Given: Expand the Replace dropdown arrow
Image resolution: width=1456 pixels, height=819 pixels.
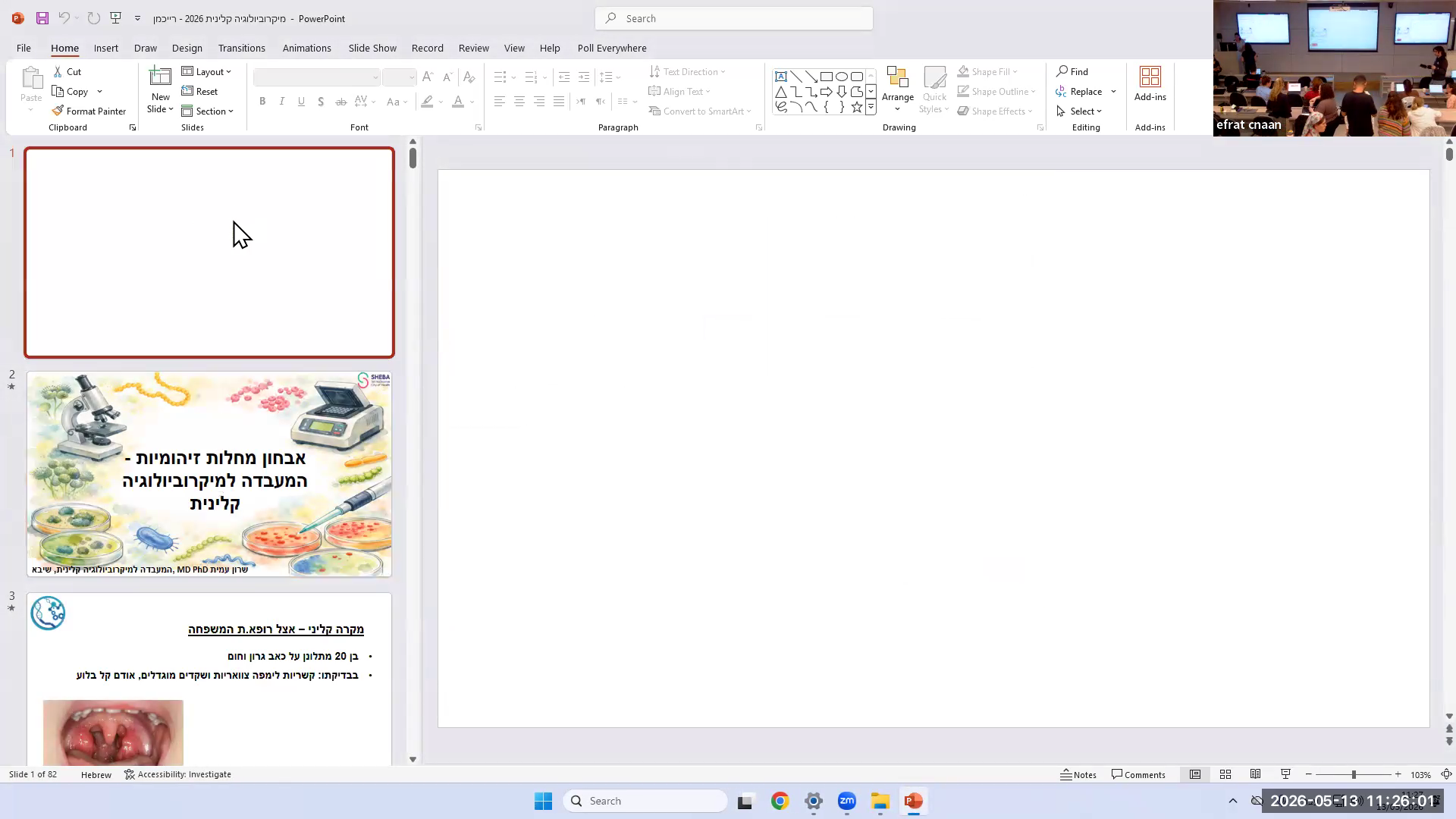Looking at the screenshot, I should click(x=1113, y=91).
